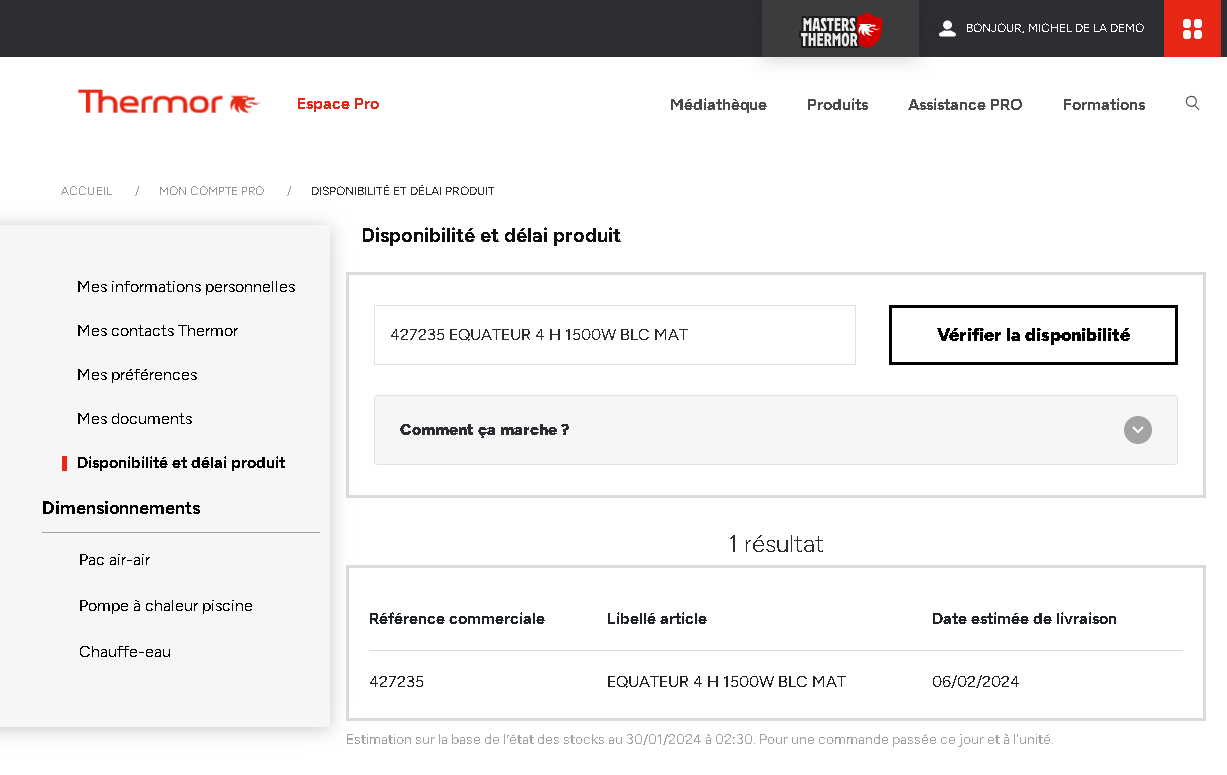Click the 06/02/2024 delivery date cell
Viewport: 1227px width, 775px height.
(976, 682)
